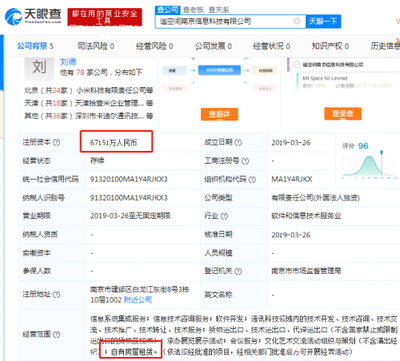400x361 pixels.
Task: Click the help icon next to 注册地址
Action: 56,294
